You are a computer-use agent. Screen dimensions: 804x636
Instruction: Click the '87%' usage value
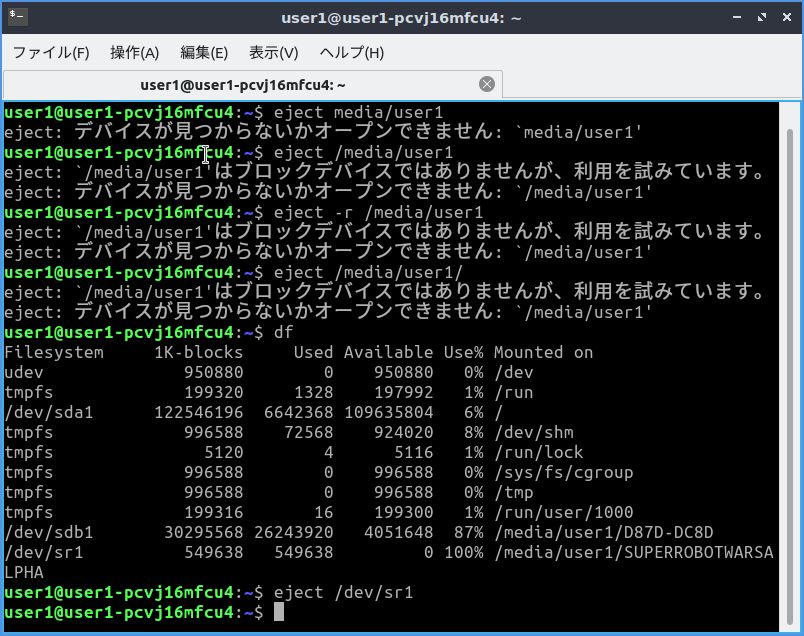point(468,532)
